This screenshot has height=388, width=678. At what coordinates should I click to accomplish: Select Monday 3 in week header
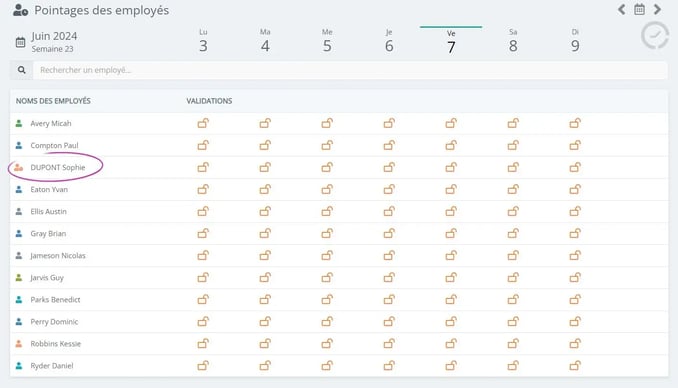point(203,42)
